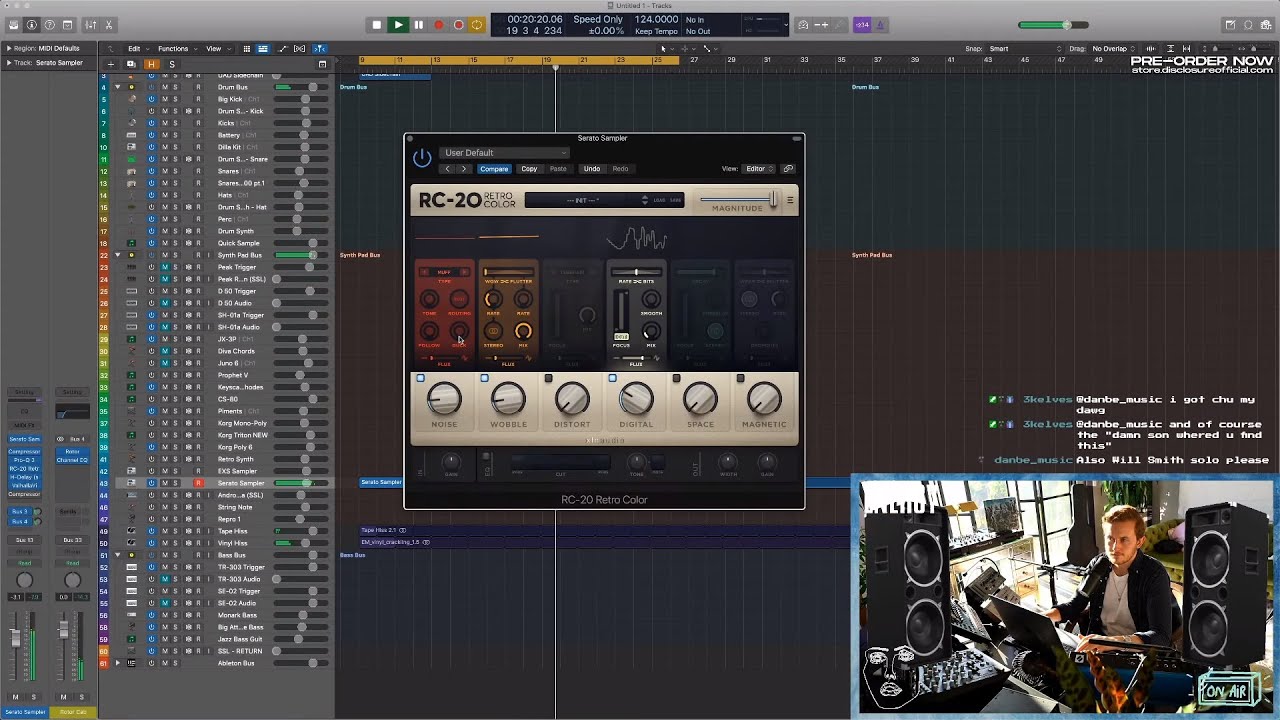Click the add new track plus button

coord(111,64)
